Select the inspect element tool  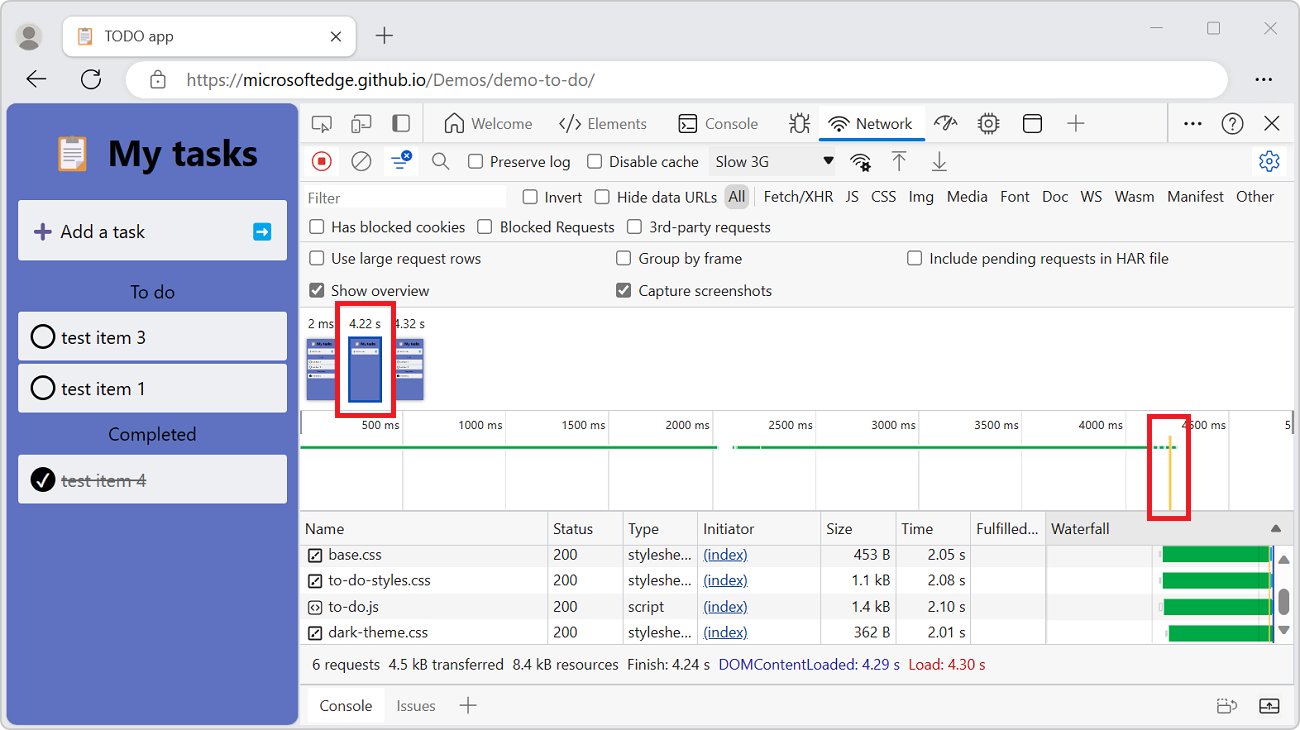point(321,123)
